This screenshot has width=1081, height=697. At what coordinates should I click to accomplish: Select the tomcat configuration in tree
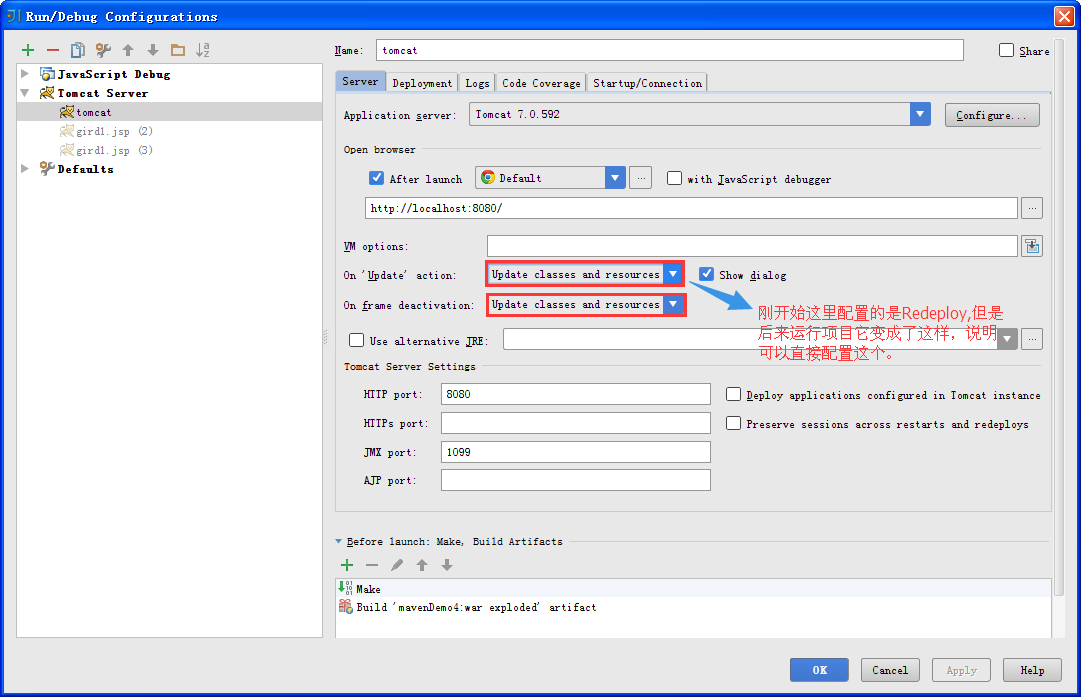pos(170,112)
